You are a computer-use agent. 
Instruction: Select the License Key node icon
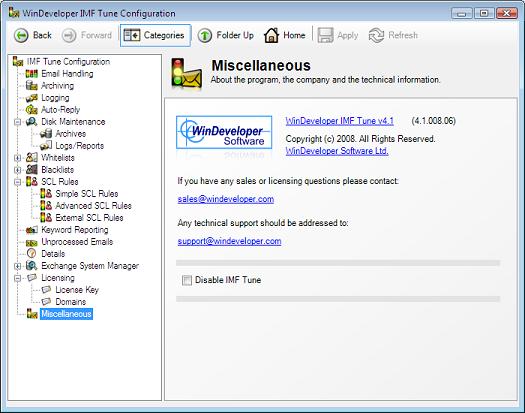[46, 290]
